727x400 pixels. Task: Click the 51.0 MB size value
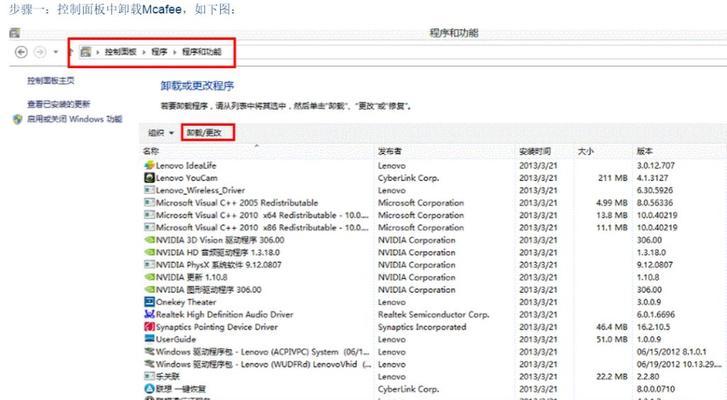(x=612, y=339)
